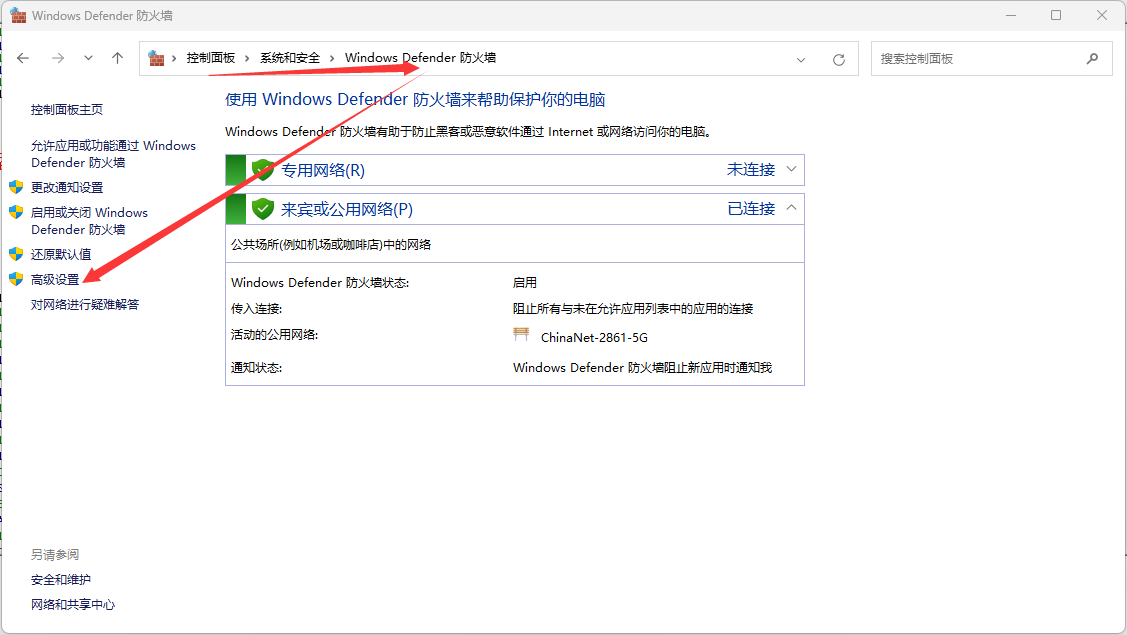Click the up-one-level arrow
Screen dimensions: 1127x635
(117, 59)
